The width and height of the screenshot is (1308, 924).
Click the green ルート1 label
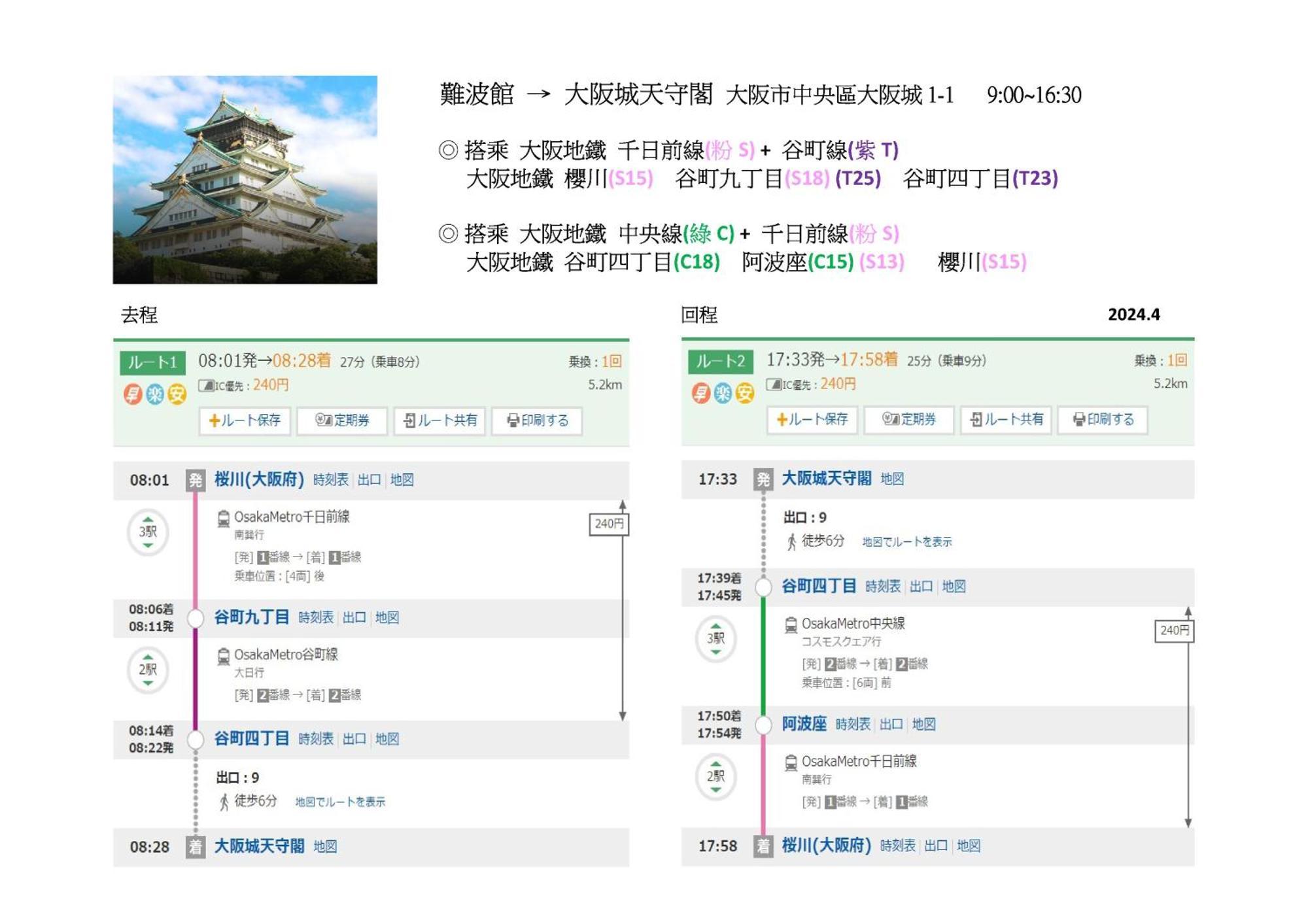(x=152, y=362)
